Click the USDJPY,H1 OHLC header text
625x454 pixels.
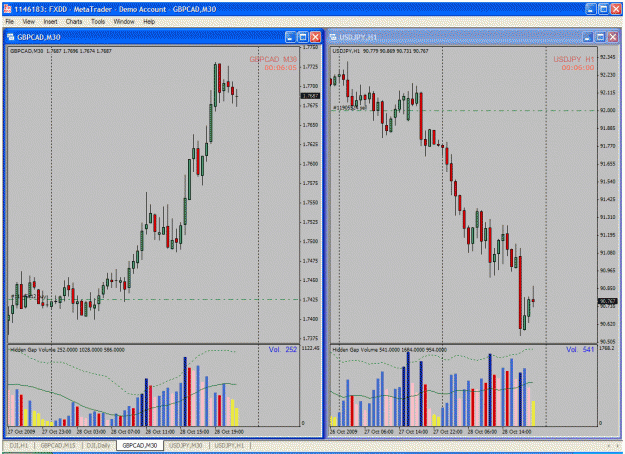[380, 51]
